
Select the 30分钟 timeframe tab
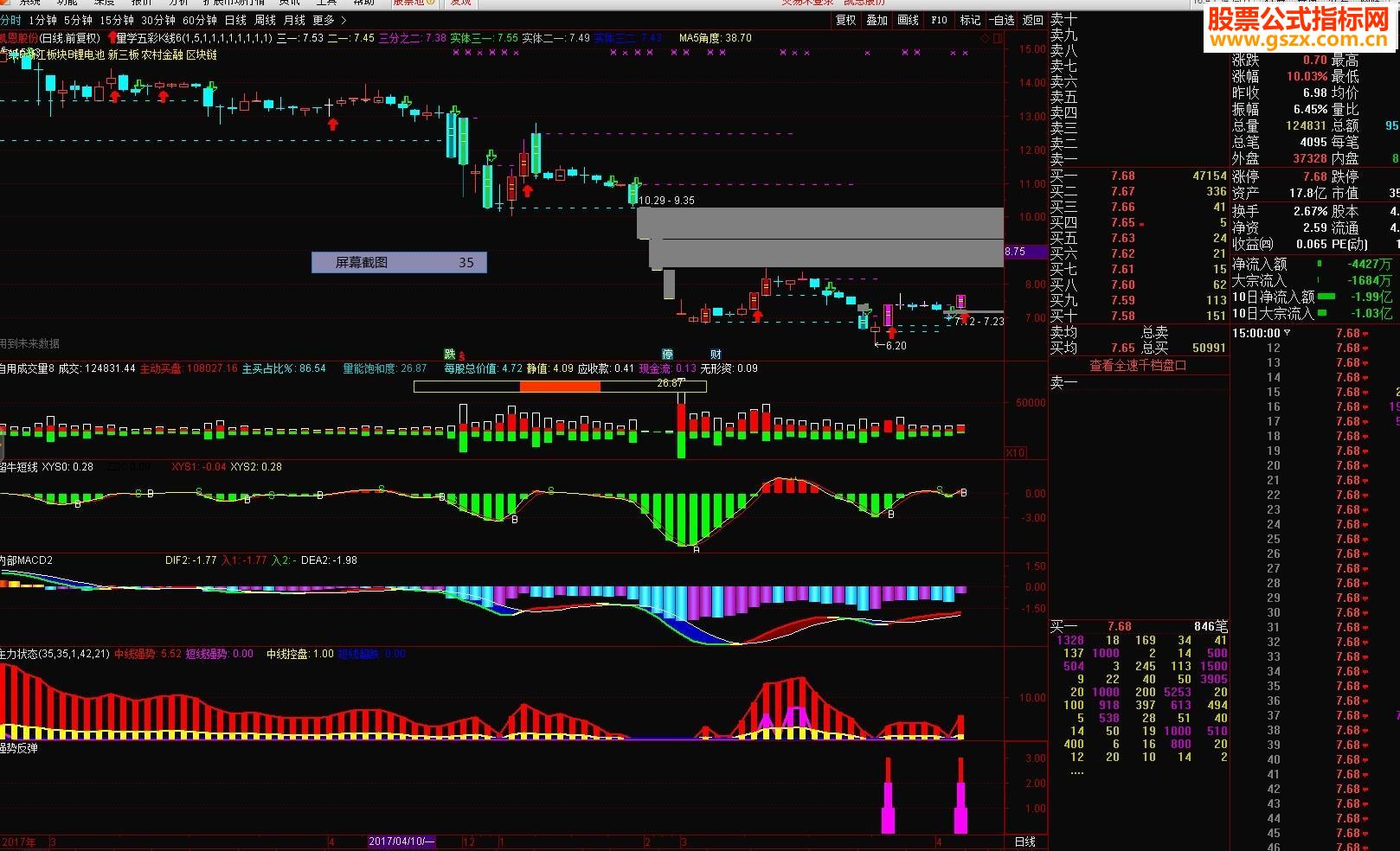click(158, 20)
